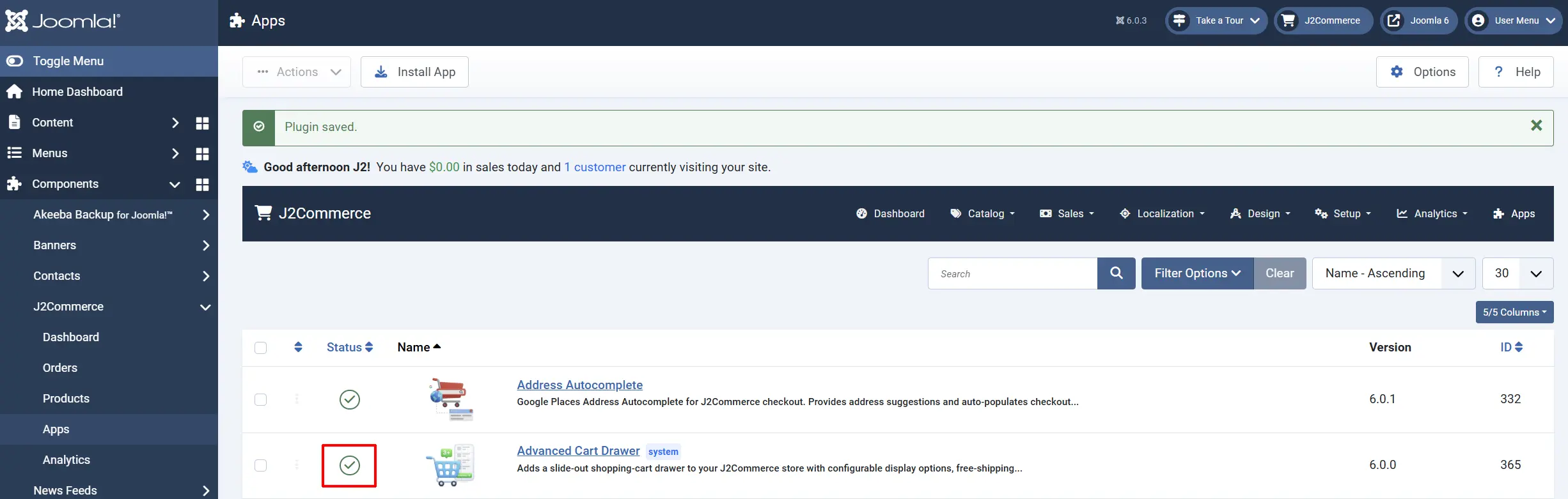Open Name - Ascending sort dropdown
The height and width of the screenshot is (499, 1568).
[1393, 273]
